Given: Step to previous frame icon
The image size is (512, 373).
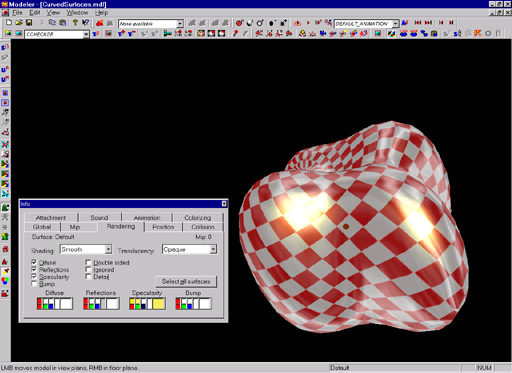Looking at the screenshot, I should pyautogui.click(x=441, y=23).
